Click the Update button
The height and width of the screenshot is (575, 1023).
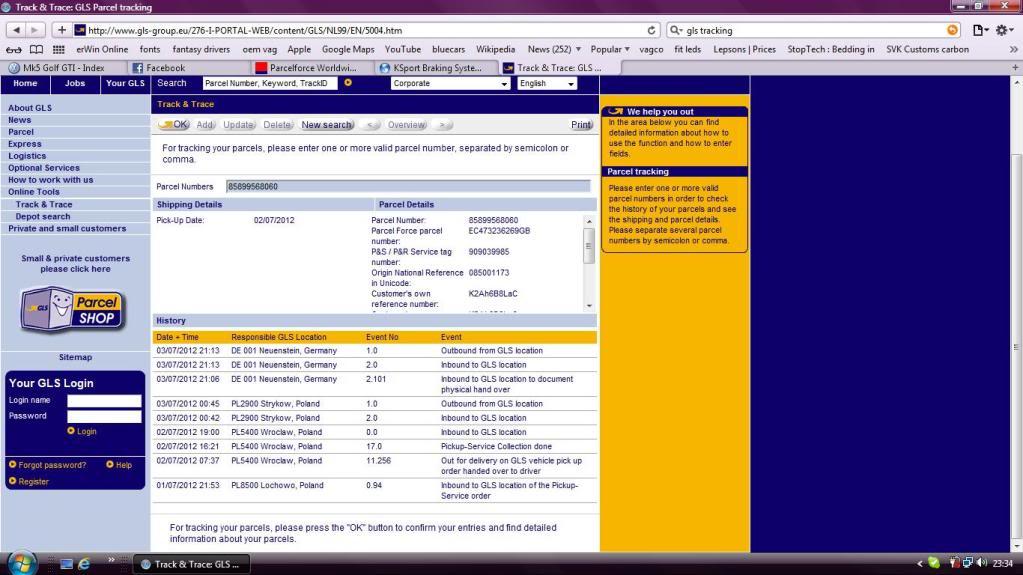click(x=238, y=125)
